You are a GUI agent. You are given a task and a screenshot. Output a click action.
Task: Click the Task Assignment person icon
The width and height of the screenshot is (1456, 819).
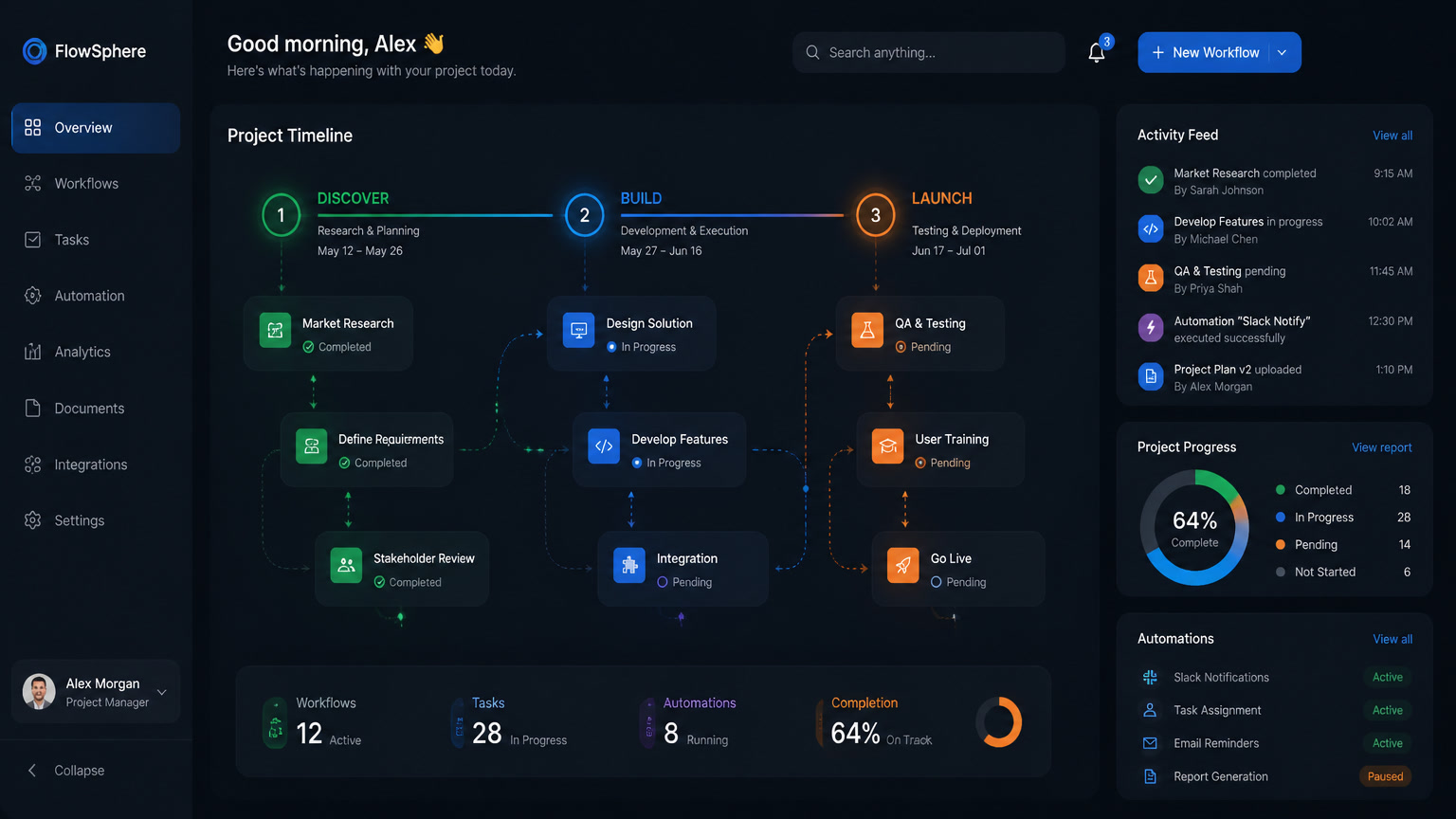coord(1150,710)
